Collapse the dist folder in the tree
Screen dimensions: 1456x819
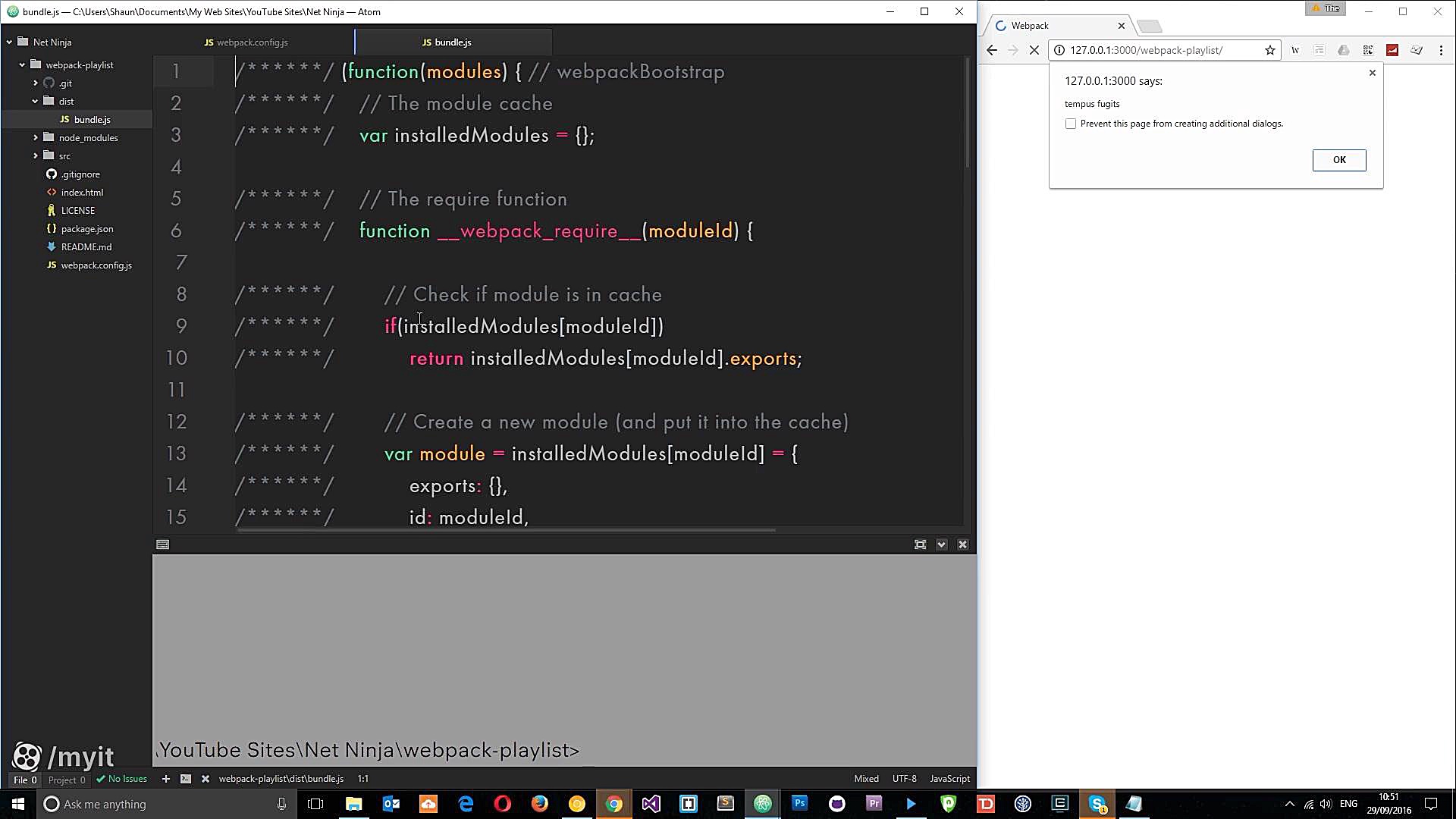[x=35, y=101]
